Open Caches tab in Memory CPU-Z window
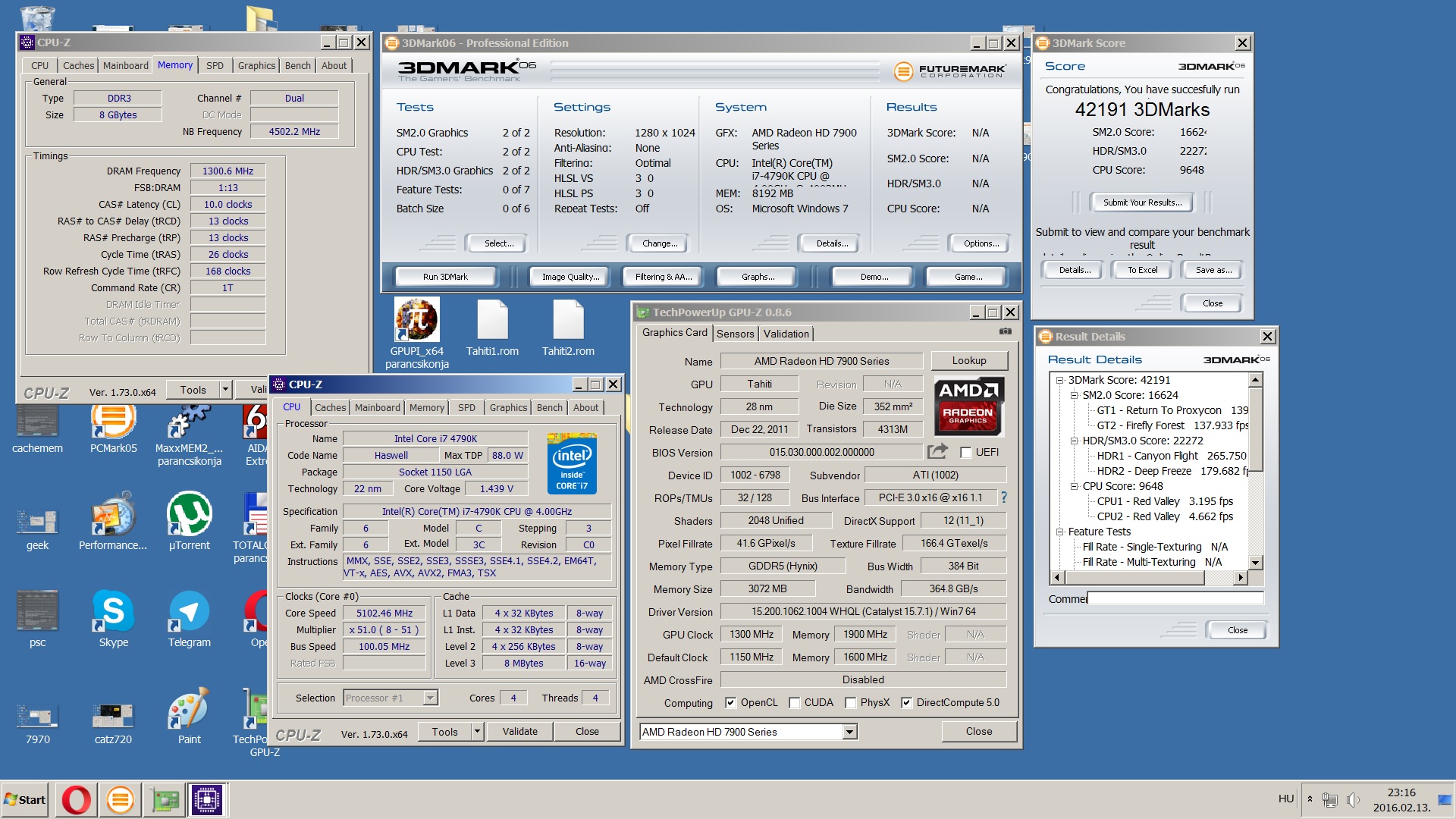This screenshot has width=1456, height=819. click(x=78, y=66)
